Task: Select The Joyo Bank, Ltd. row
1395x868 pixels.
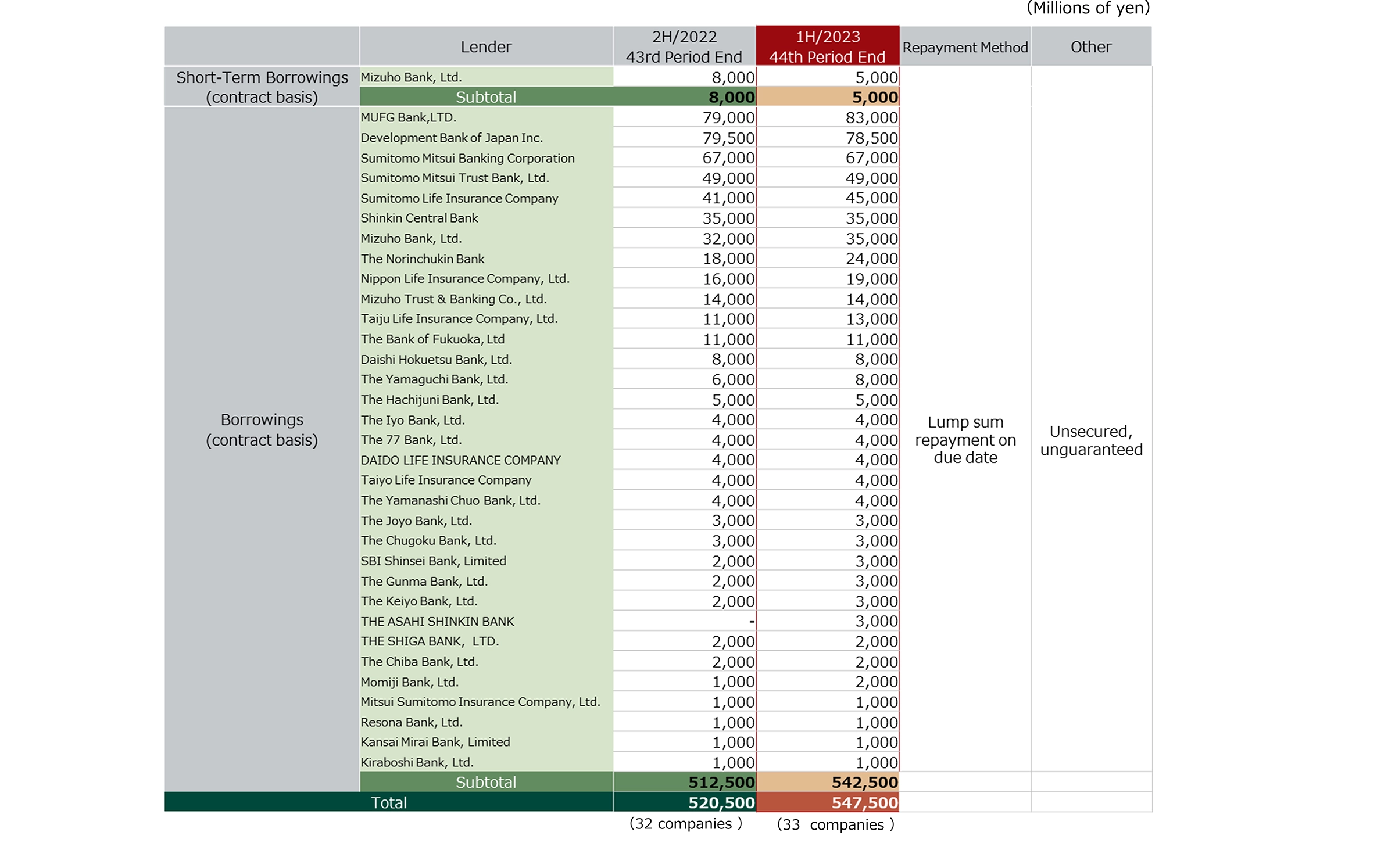Action: pos(629,521)
